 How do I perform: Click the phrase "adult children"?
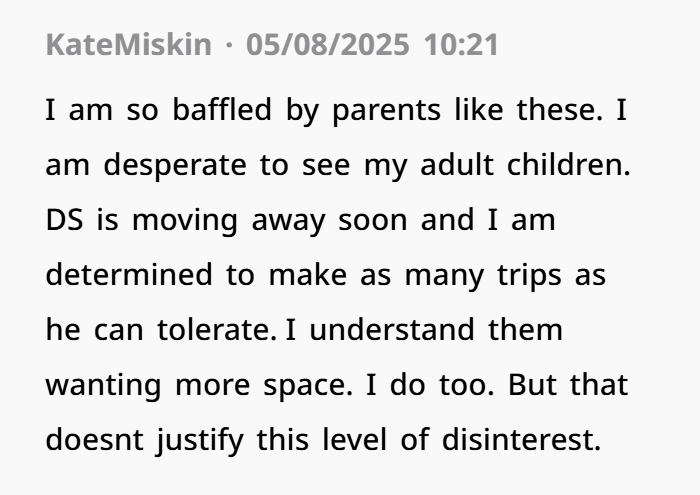click(525, 164)
